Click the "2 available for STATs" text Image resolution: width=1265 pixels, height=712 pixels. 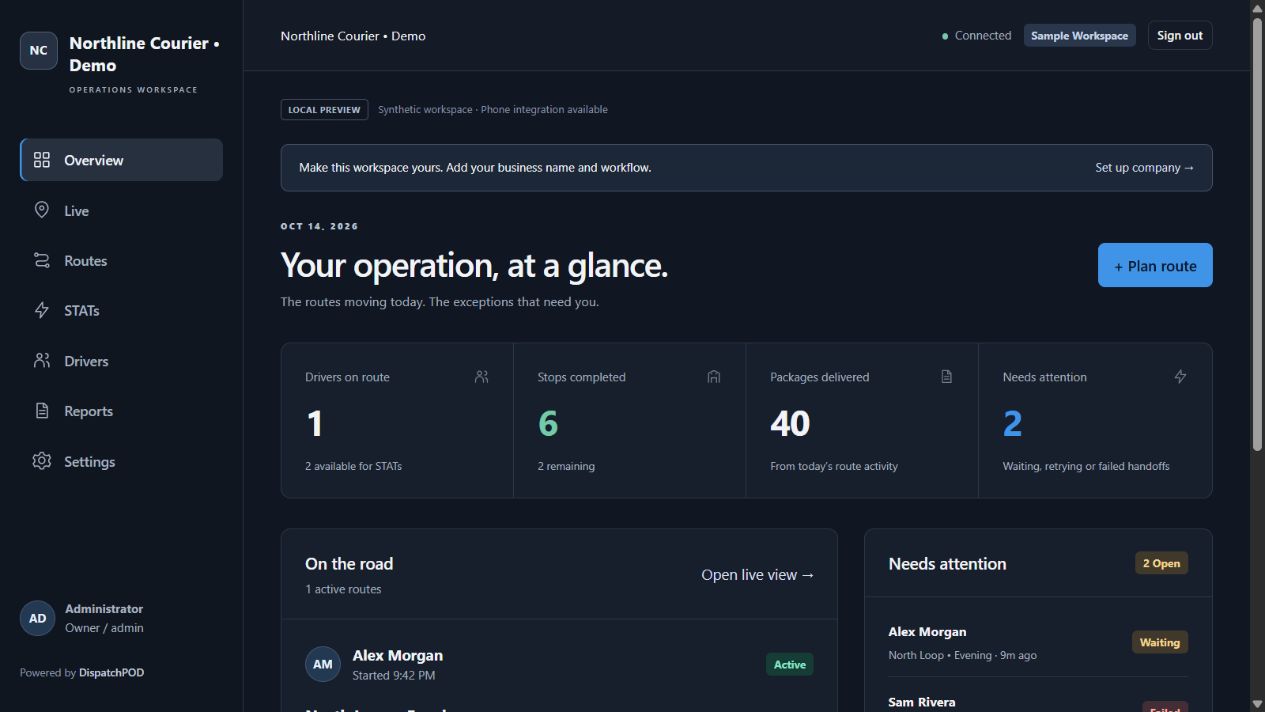coord(353,466)
